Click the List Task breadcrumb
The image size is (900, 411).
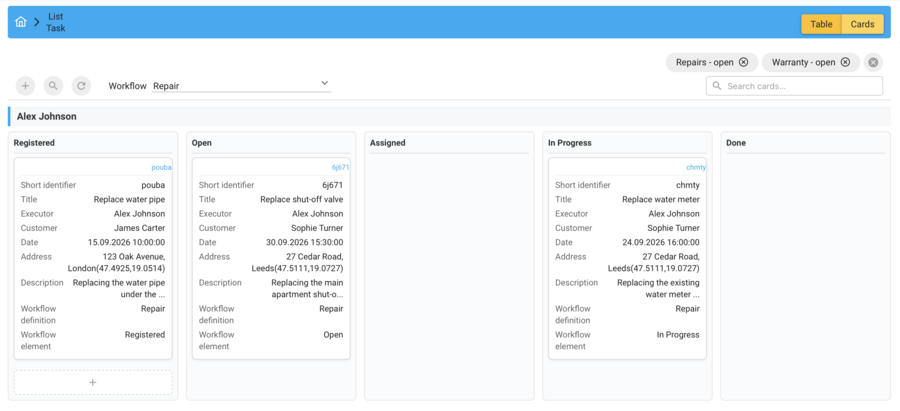pyautogui.click(x=56, y=22)
